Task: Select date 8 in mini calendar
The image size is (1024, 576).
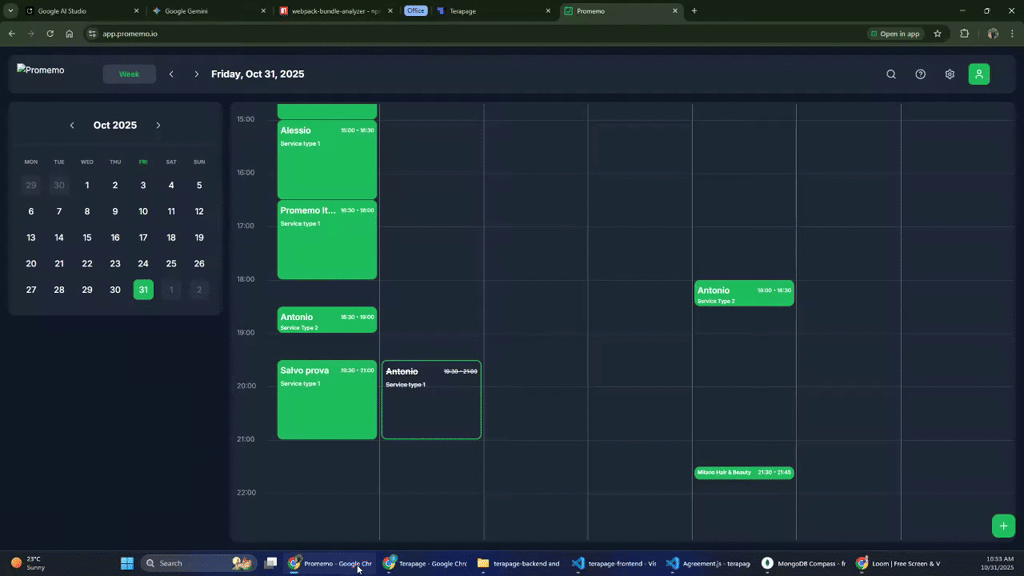Action: (87, 212)
